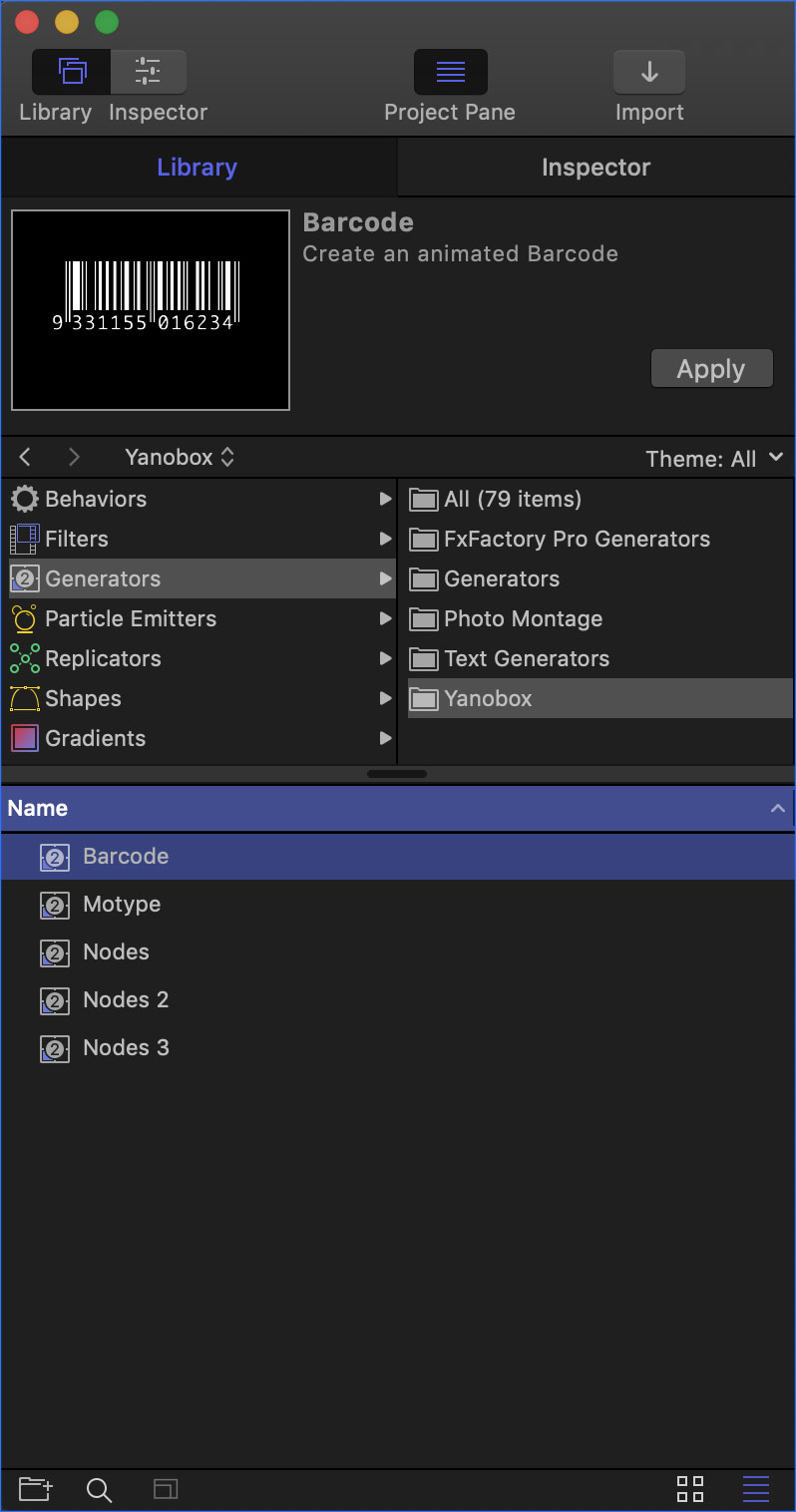
Task: Open the Theme: All dropdown
Action: [713, 459]
